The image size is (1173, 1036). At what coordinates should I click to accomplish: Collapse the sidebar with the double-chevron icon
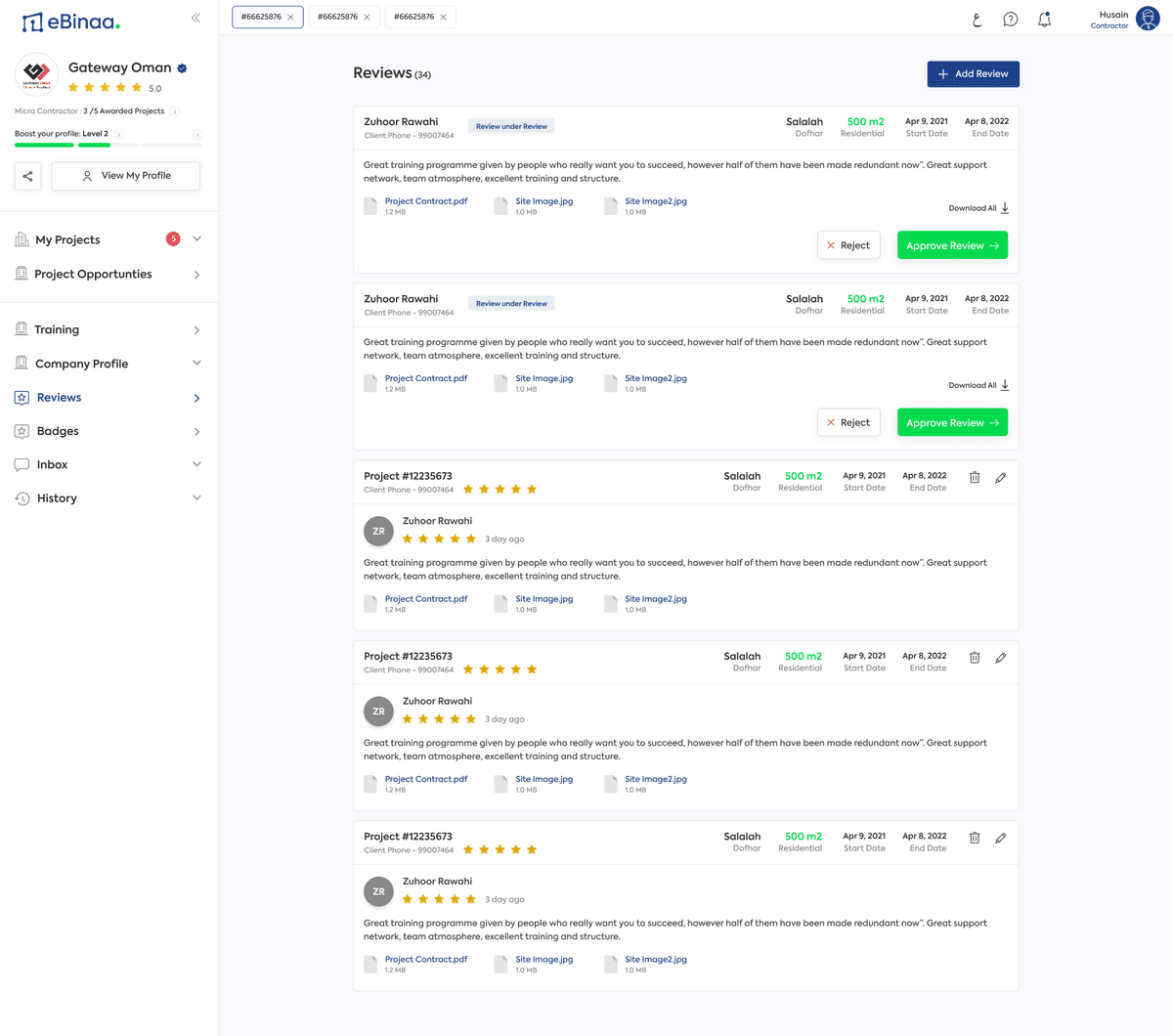pos(195,18)
